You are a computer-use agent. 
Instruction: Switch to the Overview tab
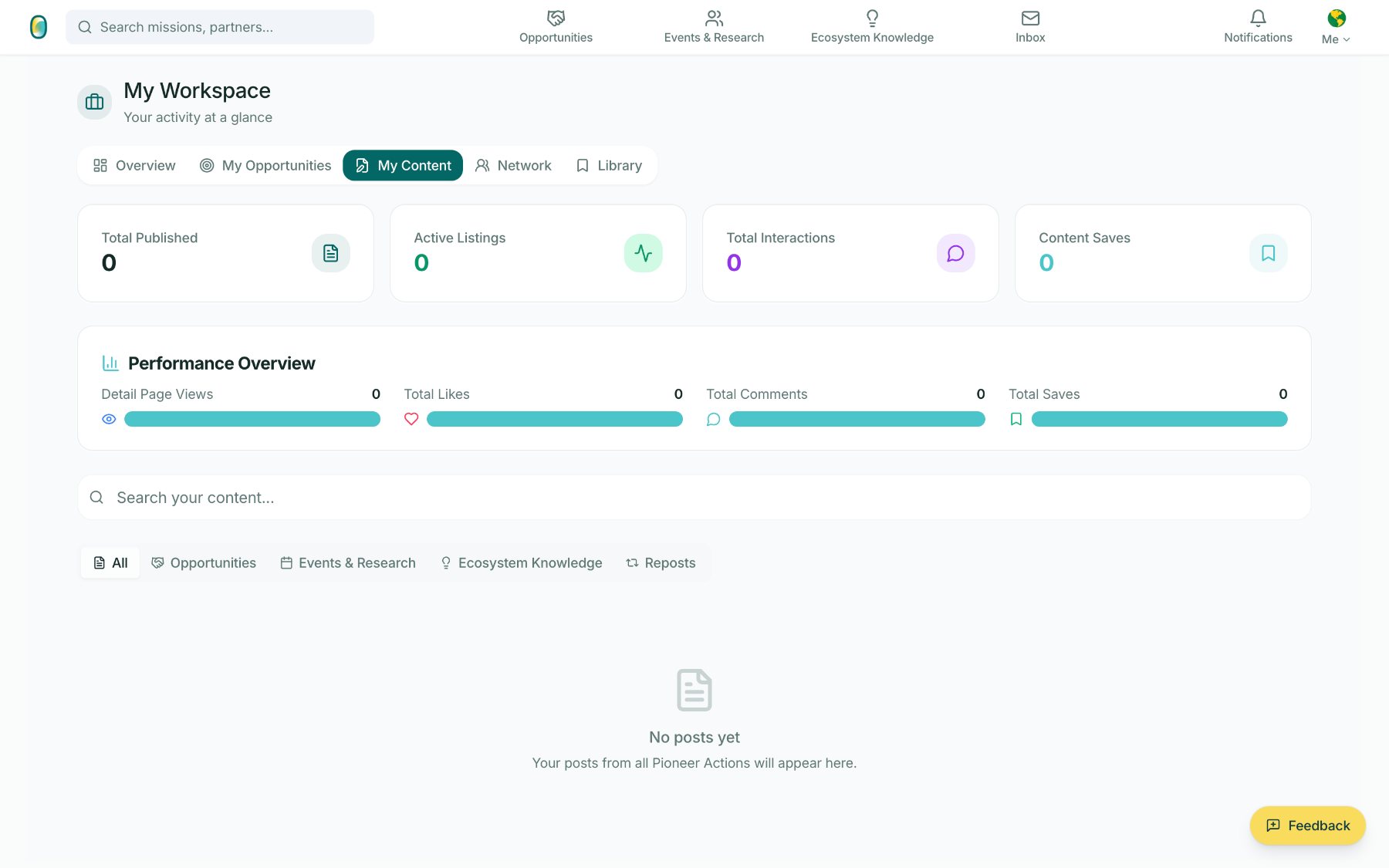point(134,165)
